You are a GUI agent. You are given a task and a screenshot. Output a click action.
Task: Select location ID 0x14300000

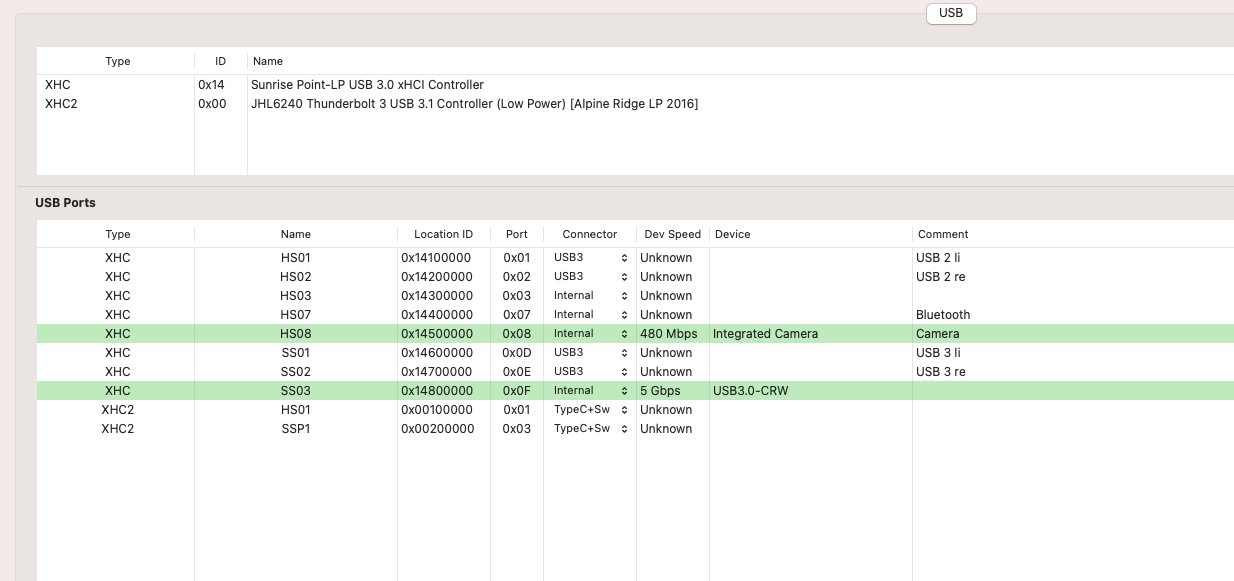(437, 296)
